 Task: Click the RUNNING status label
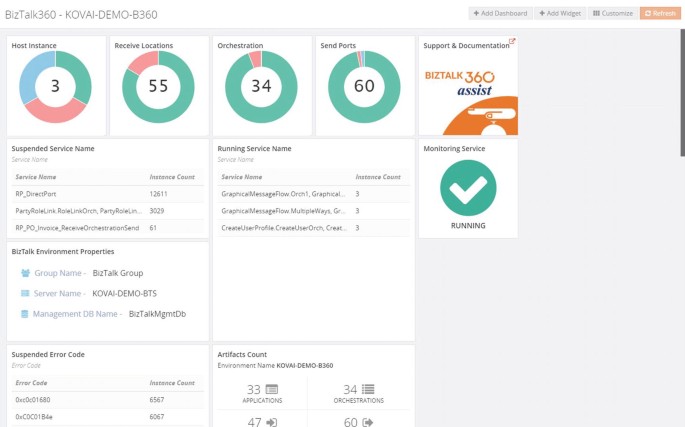pyautogui.click(x=468, y=226)
